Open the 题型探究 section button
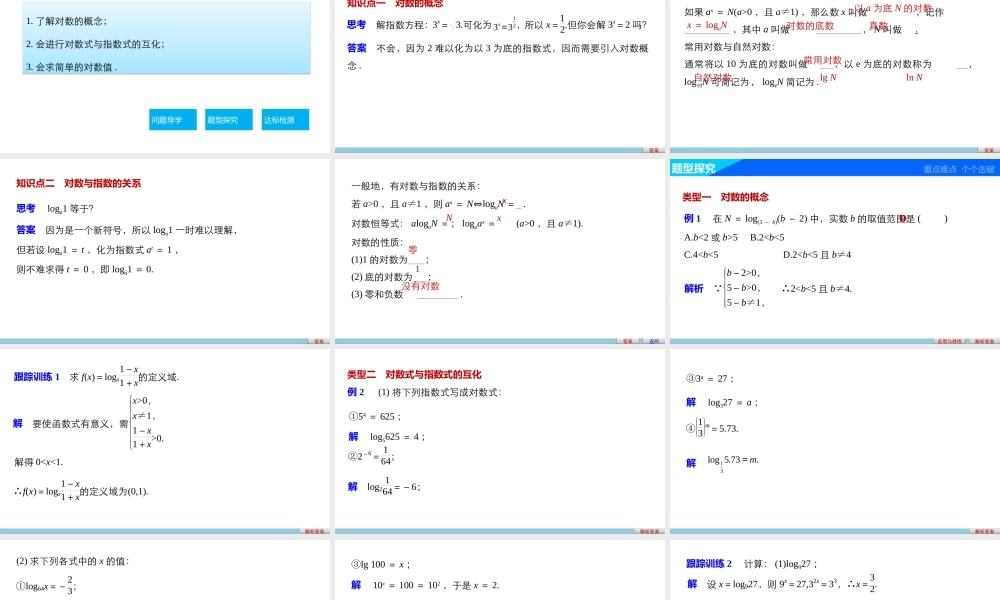 pyautogui.click(x=228, y=119)
